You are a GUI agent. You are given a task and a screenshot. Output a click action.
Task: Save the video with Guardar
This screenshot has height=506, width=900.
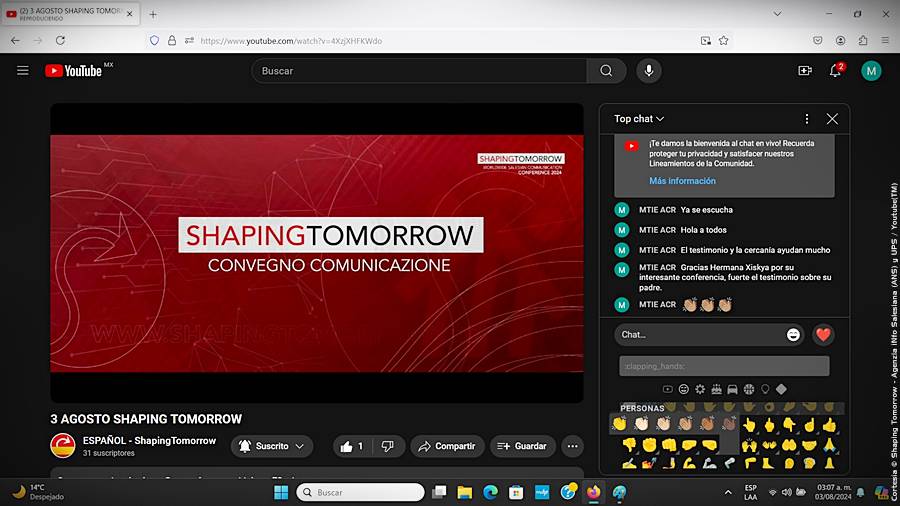coord(522,446)
